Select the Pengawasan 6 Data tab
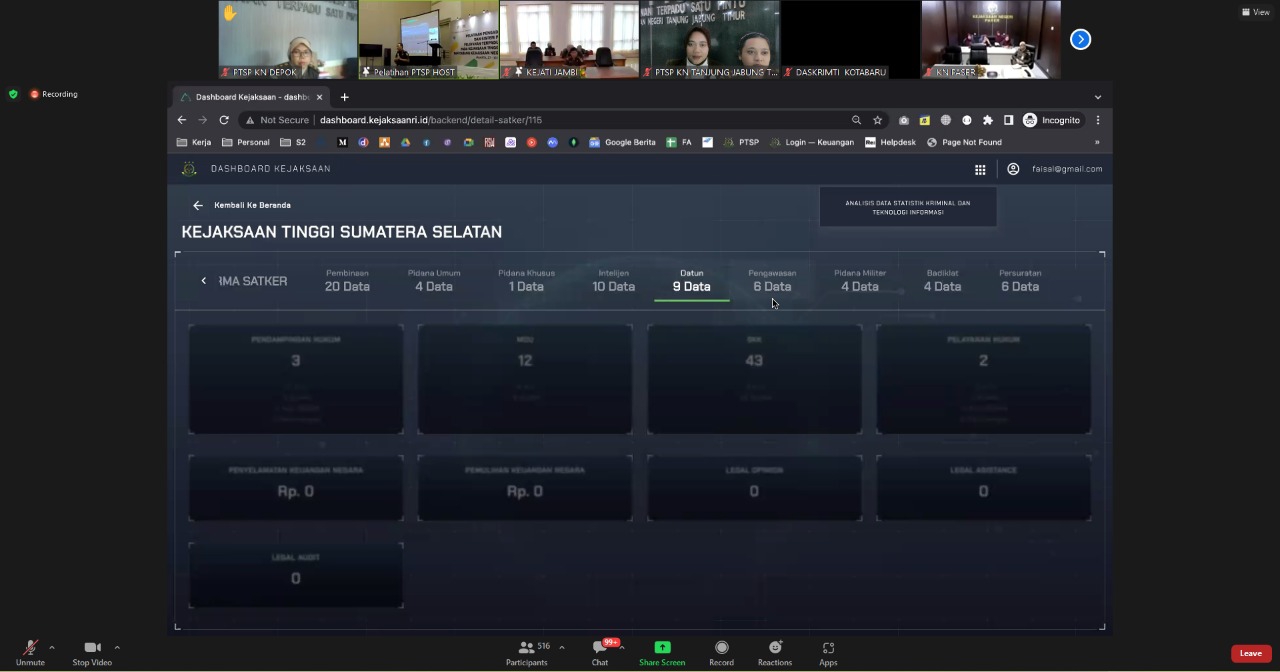1280x672 pixels. coord(772,281)
